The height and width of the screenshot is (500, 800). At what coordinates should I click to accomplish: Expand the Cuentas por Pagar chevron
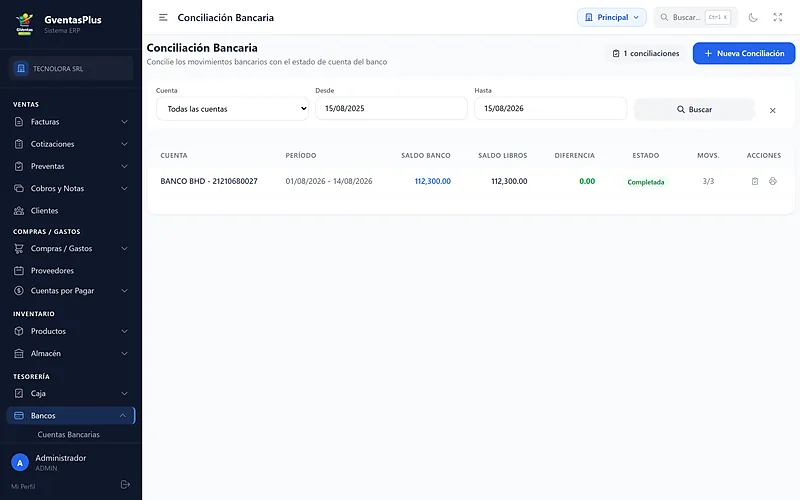[124, 291]
